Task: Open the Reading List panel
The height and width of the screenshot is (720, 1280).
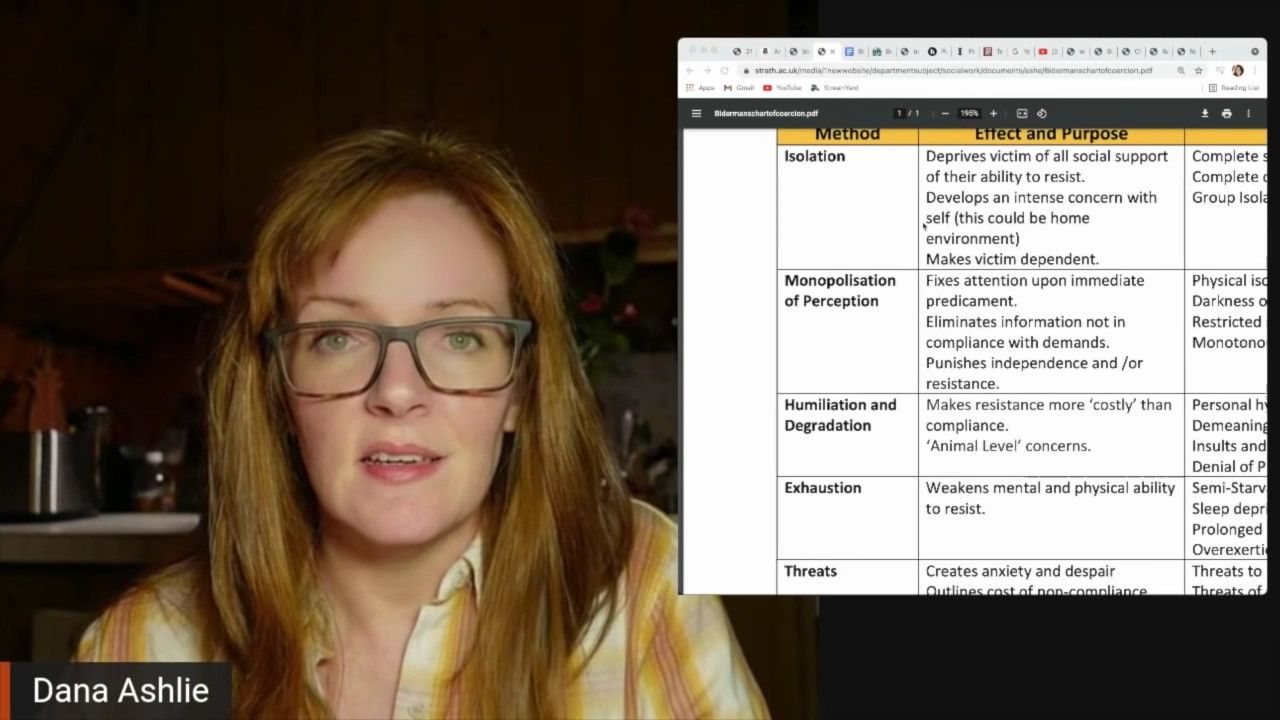Action: (x=1234, y=88)
